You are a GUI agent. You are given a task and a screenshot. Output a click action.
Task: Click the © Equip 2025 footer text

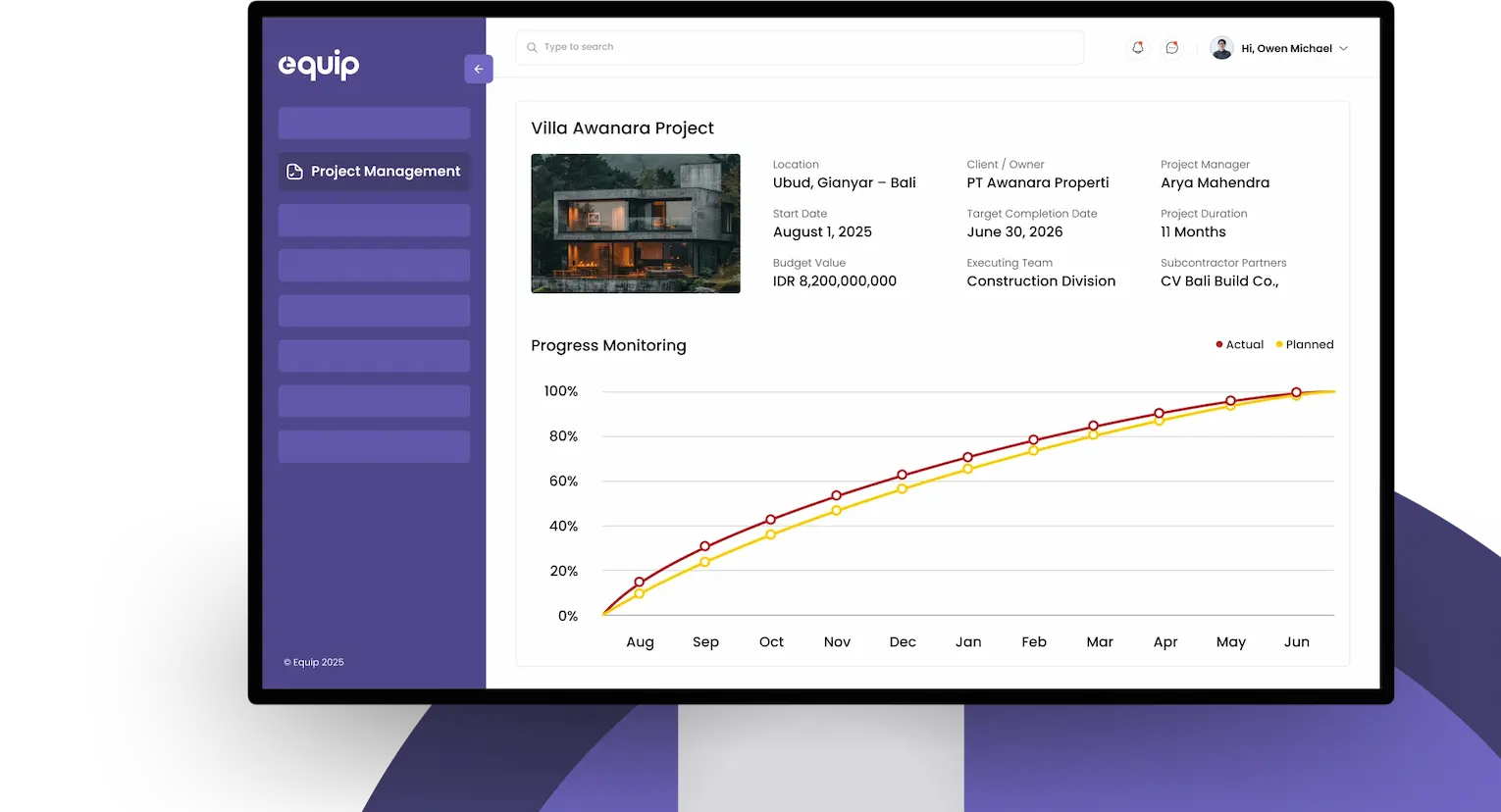click(x=314, y=662)
